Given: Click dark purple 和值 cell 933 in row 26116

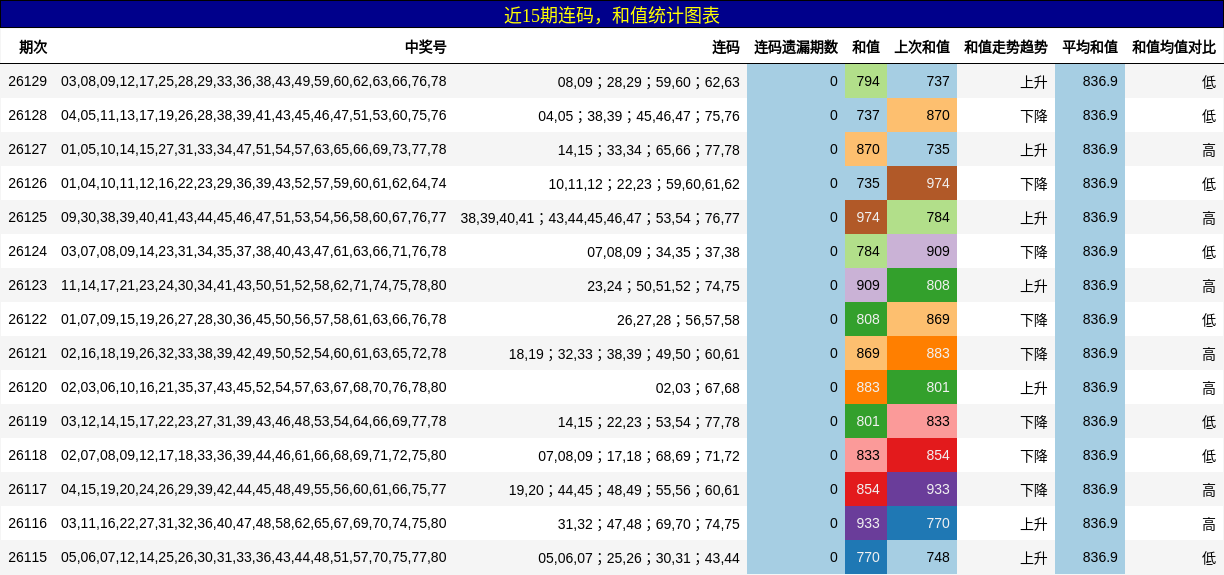Looking at the screenshot, I should [x=866, y=523].
